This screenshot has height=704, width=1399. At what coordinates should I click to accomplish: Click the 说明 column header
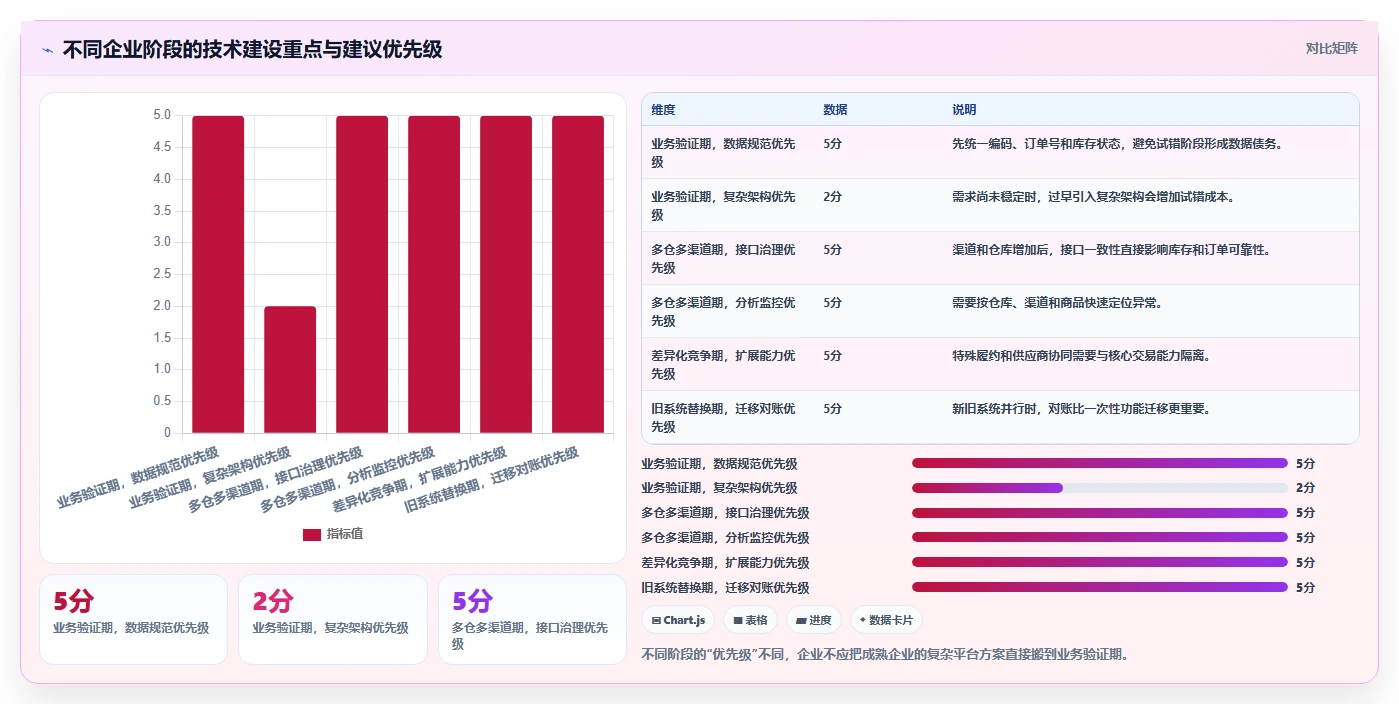(x=964, y=110)
